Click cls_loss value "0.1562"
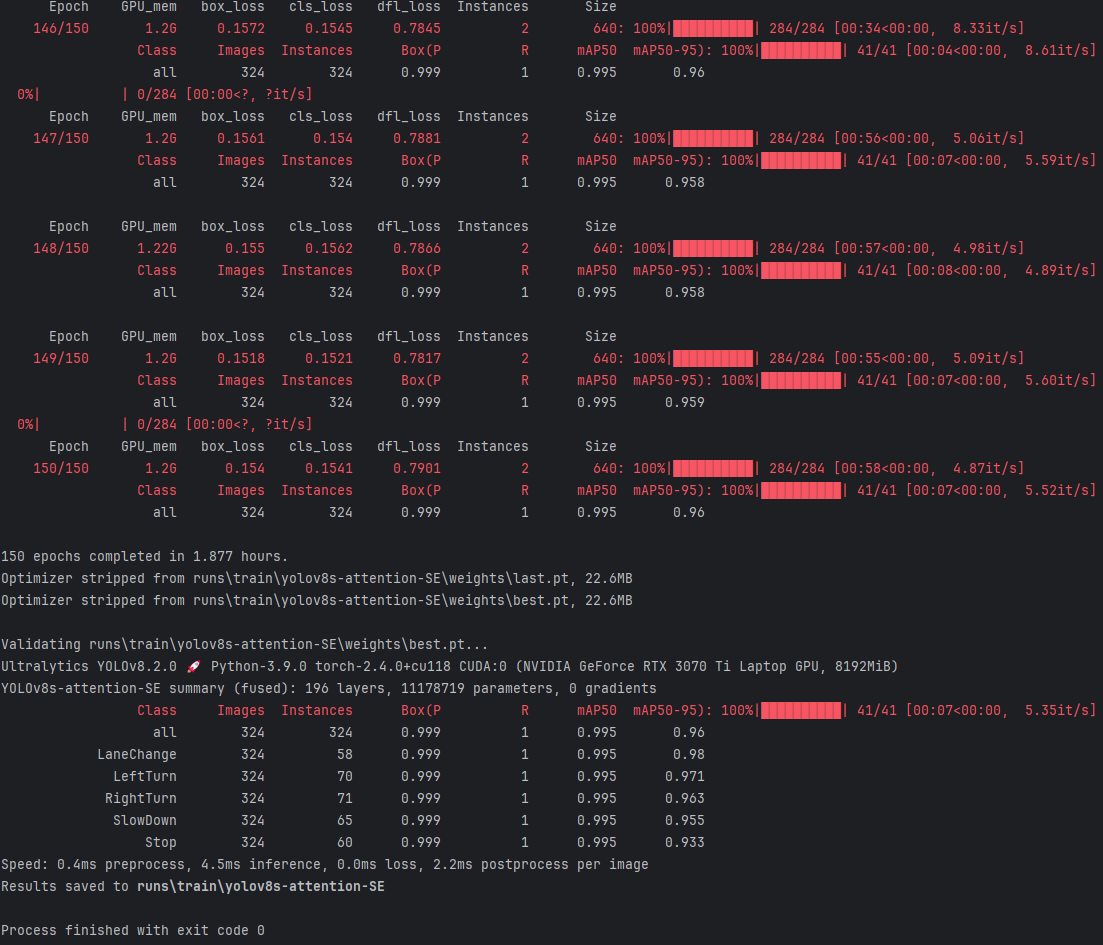1103x945 pixels. tap(329, 248)
